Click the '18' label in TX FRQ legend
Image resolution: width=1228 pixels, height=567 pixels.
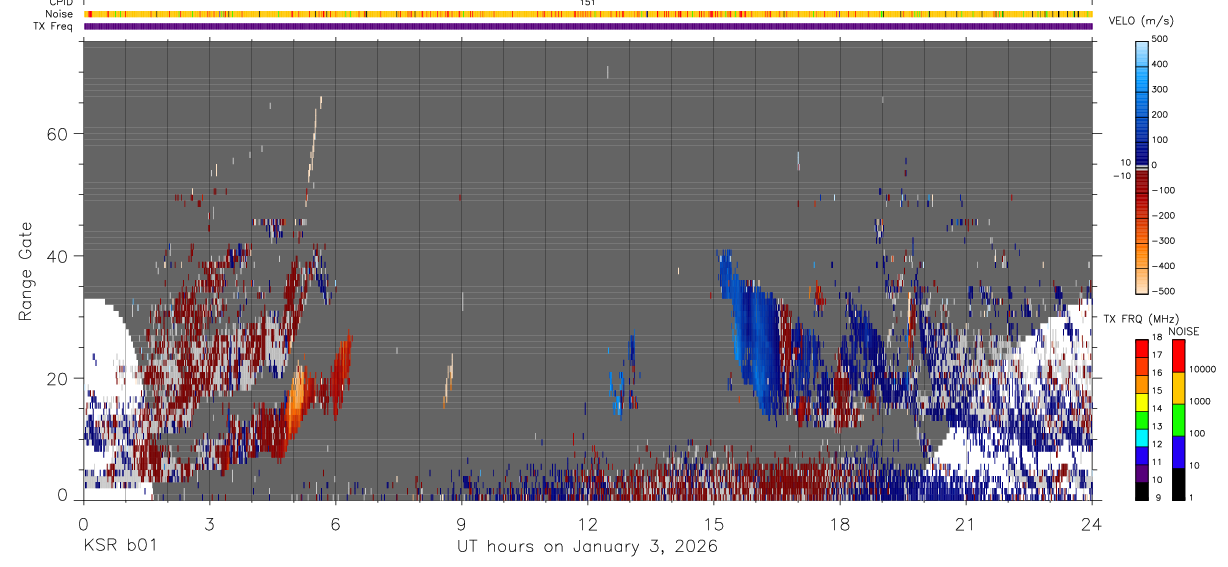pyautogui.click(x=1157, y=338)
